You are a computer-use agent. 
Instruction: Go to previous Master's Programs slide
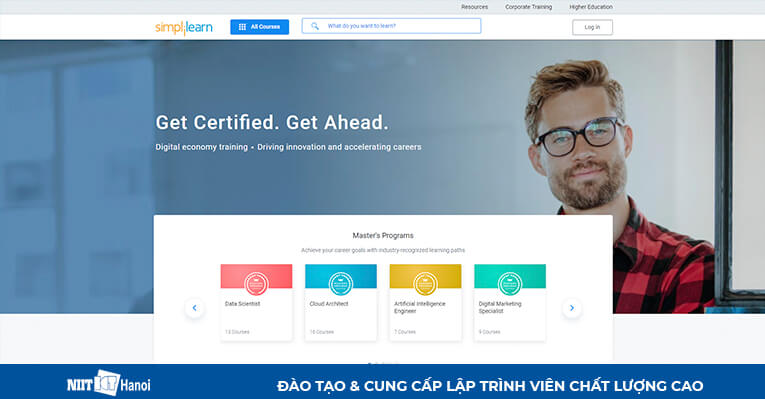click(x=194, y=308)
